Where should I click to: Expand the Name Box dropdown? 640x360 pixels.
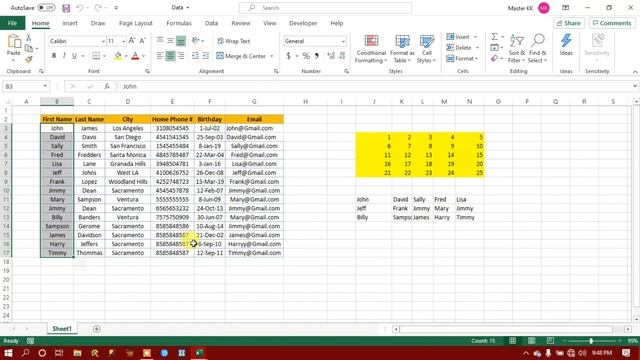coord(45,86)
